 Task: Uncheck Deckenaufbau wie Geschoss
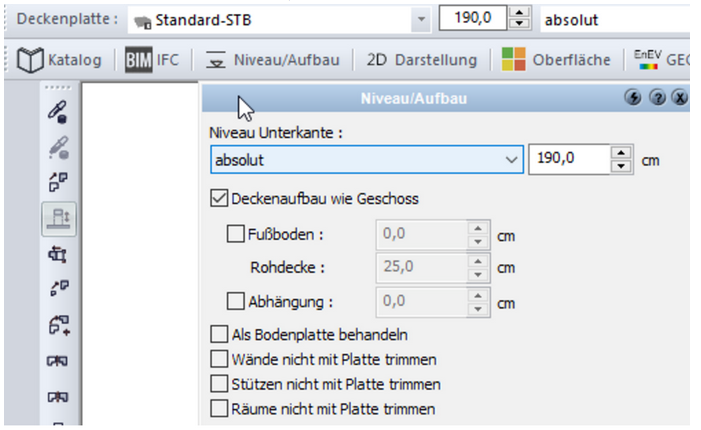(x=219, y=199)
